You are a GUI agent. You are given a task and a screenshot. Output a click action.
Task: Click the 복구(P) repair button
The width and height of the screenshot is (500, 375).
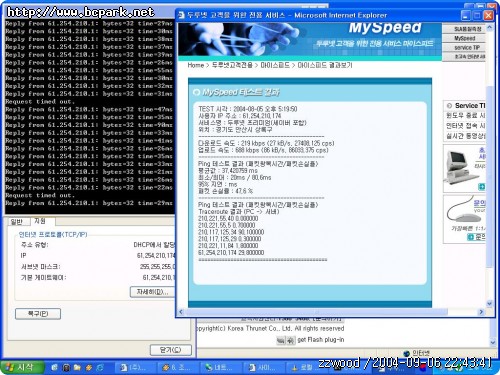click(x=38, y=314)
